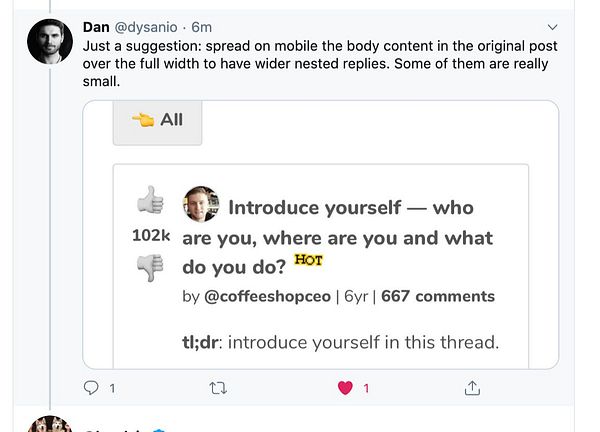Click the avatar of the next tweet below

coord(50,424)
